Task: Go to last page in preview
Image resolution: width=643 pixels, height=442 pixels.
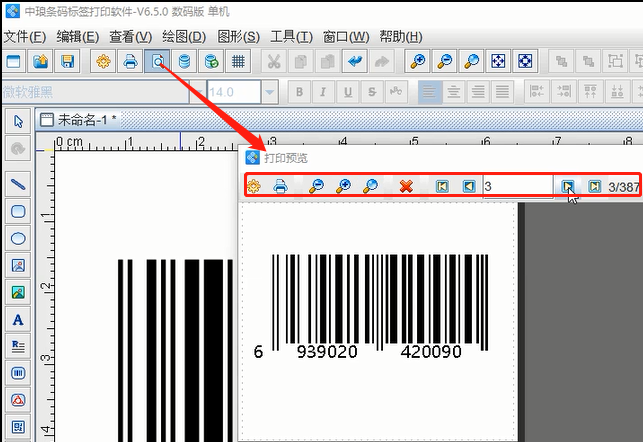Action: click(595, 187)
